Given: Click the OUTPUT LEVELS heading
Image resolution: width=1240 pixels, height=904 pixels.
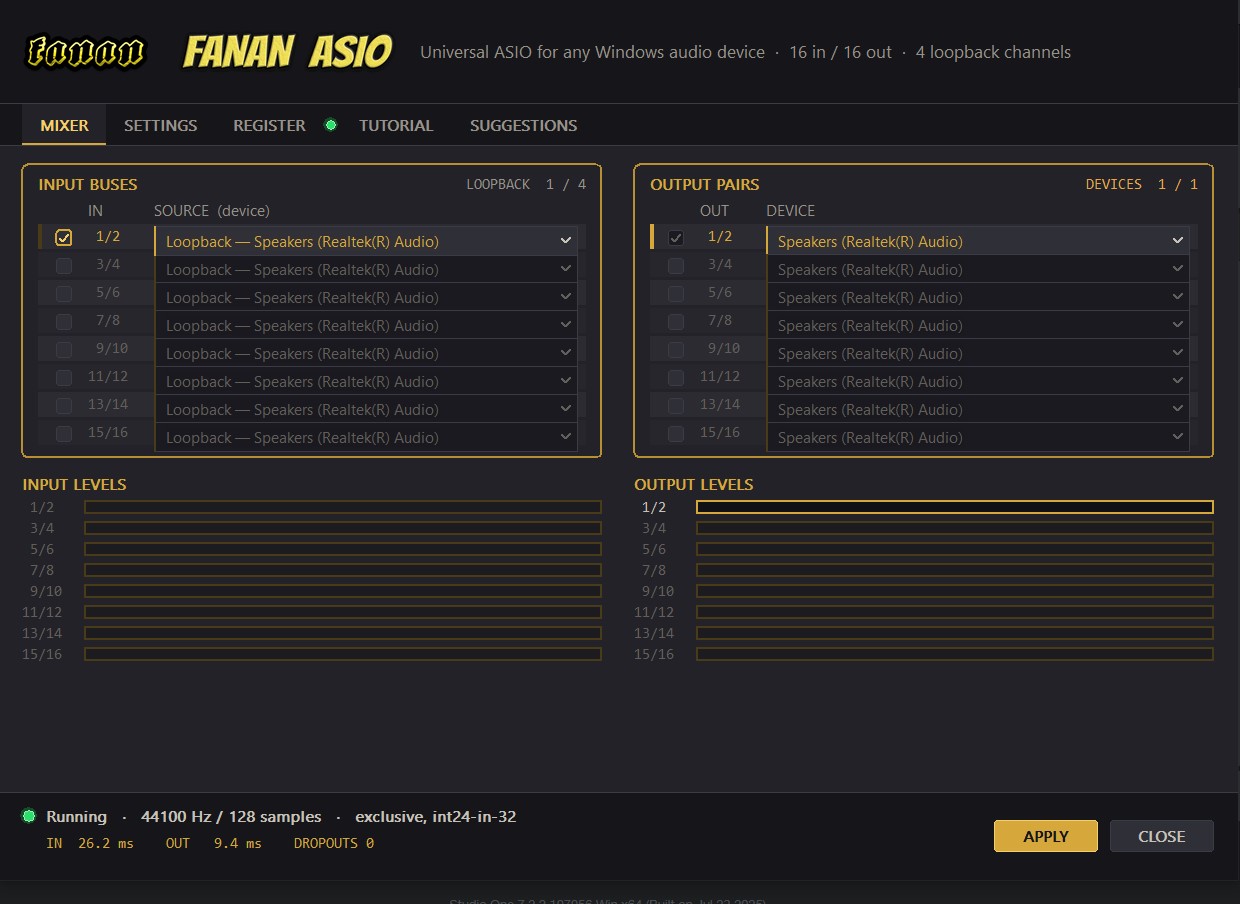Looking at the screenshot, I should [x=694, y=484].
